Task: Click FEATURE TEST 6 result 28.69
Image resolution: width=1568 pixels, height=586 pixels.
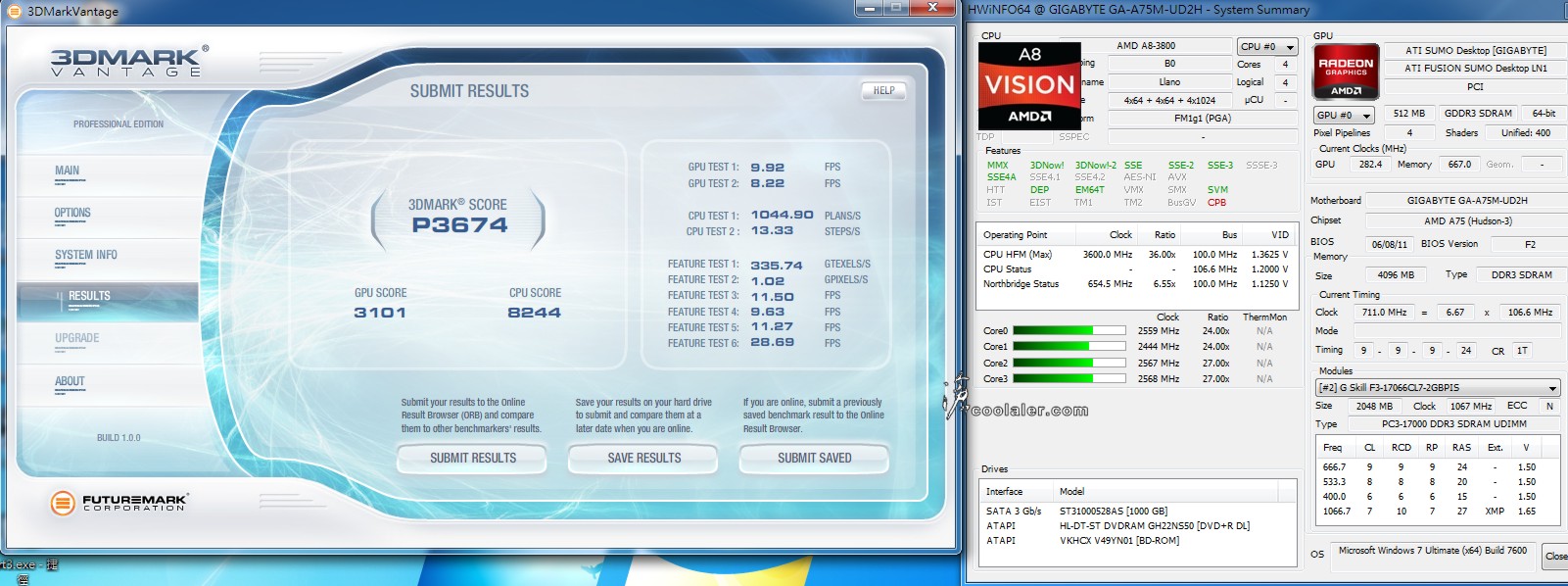Action: click(772, 343)
